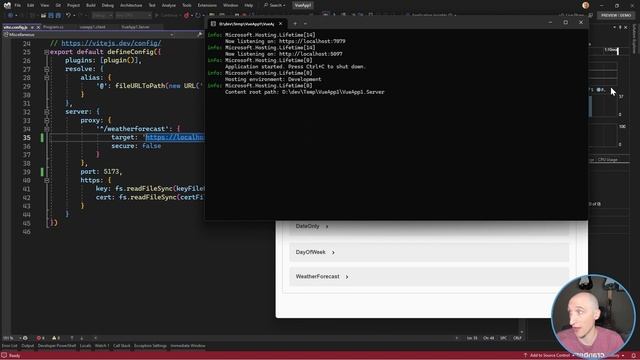The image size is (640, 360).
Task: Expand the WeatherForecast schema row
Action: 429,277
